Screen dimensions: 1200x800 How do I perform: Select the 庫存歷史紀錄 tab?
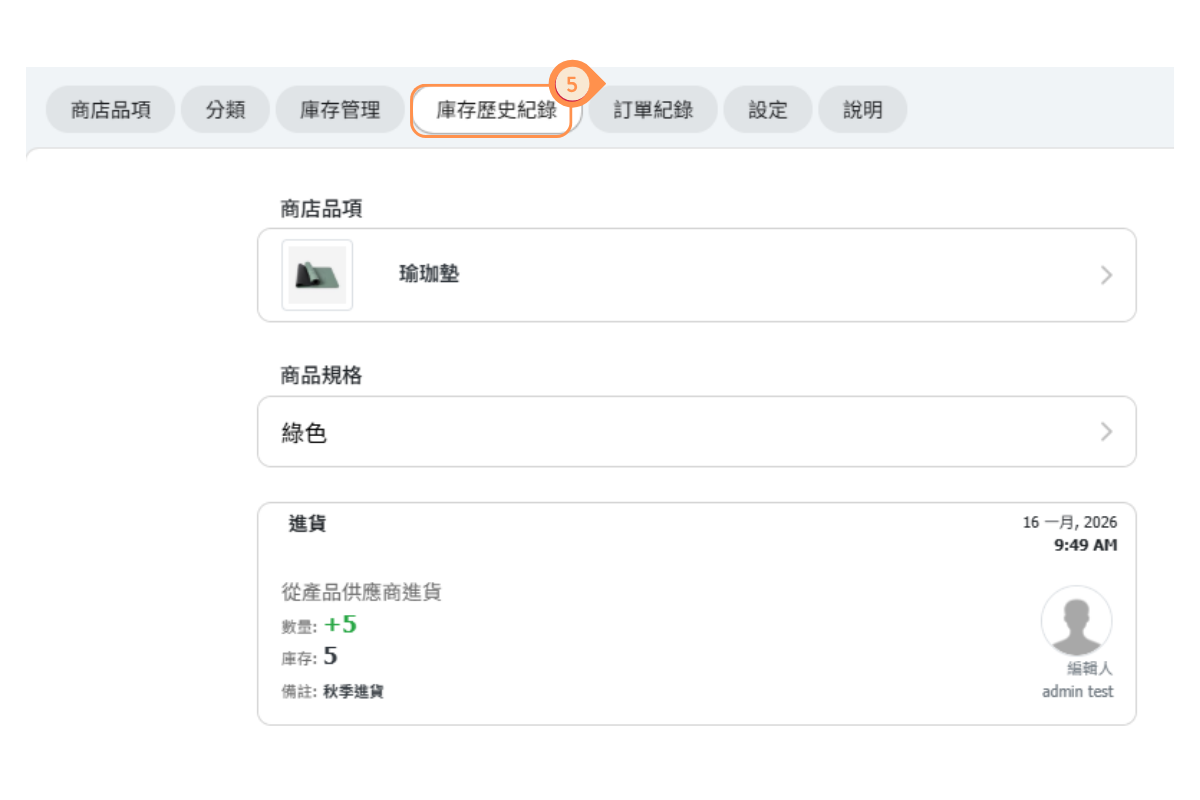coord(495,110)
